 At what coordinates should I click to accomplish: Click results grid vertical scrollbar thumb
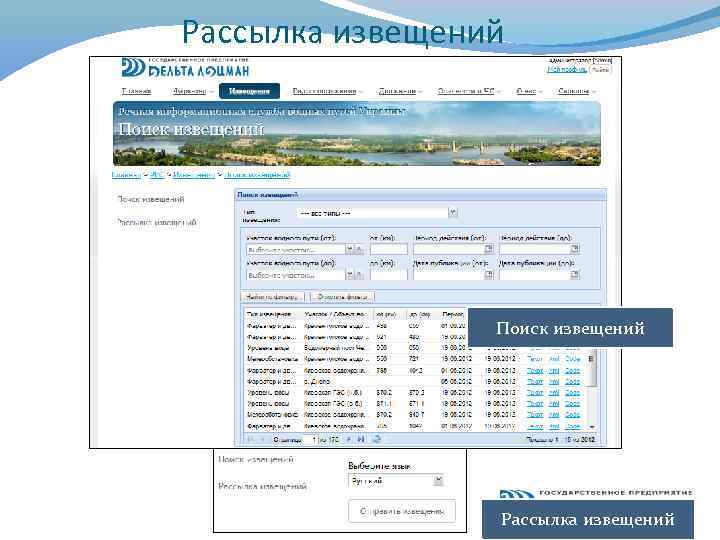click(x=592, y=367)
